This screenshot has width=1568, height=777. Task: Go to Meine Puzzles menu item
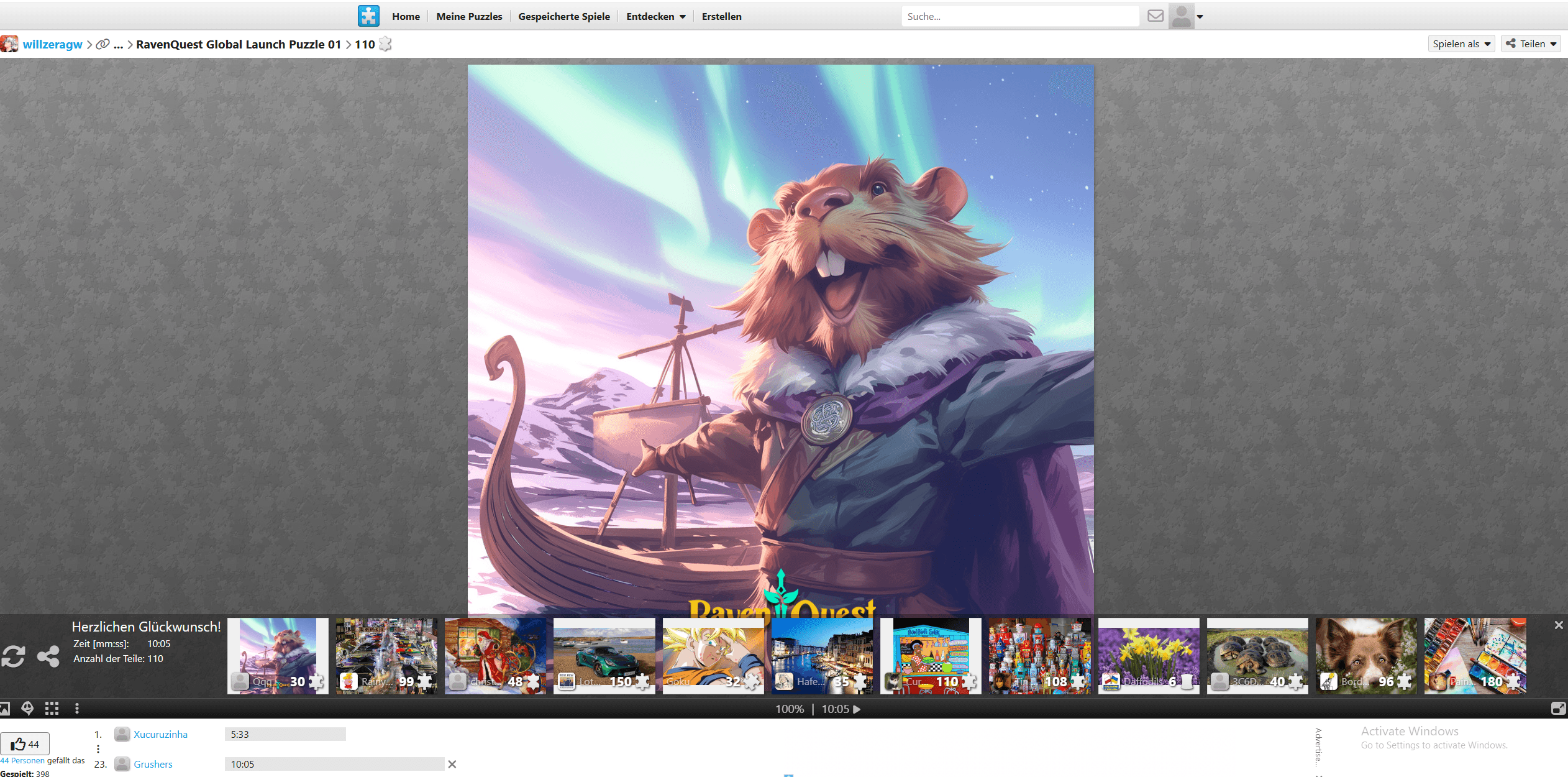pos(469,16)
